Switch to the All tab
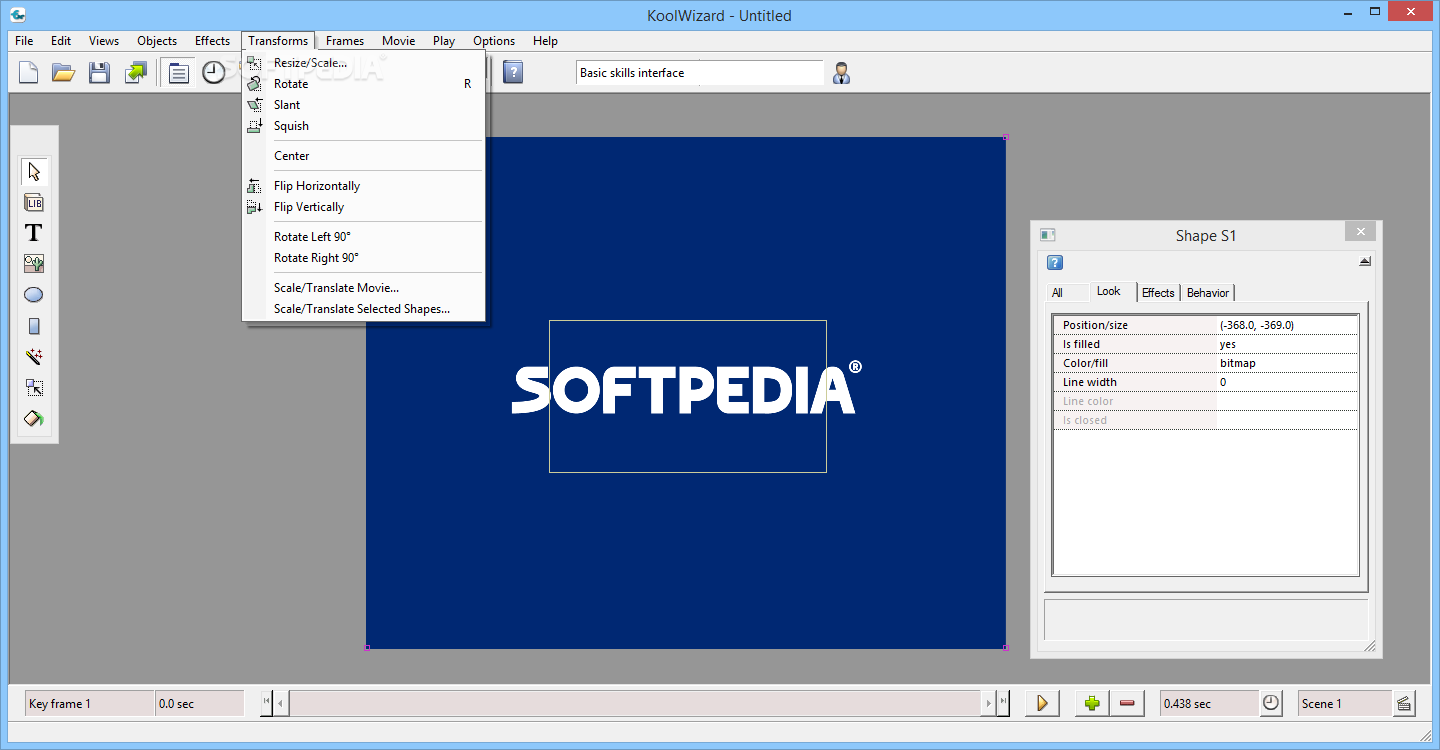This screenshot has height=750, width=1440. point(1057,293)
